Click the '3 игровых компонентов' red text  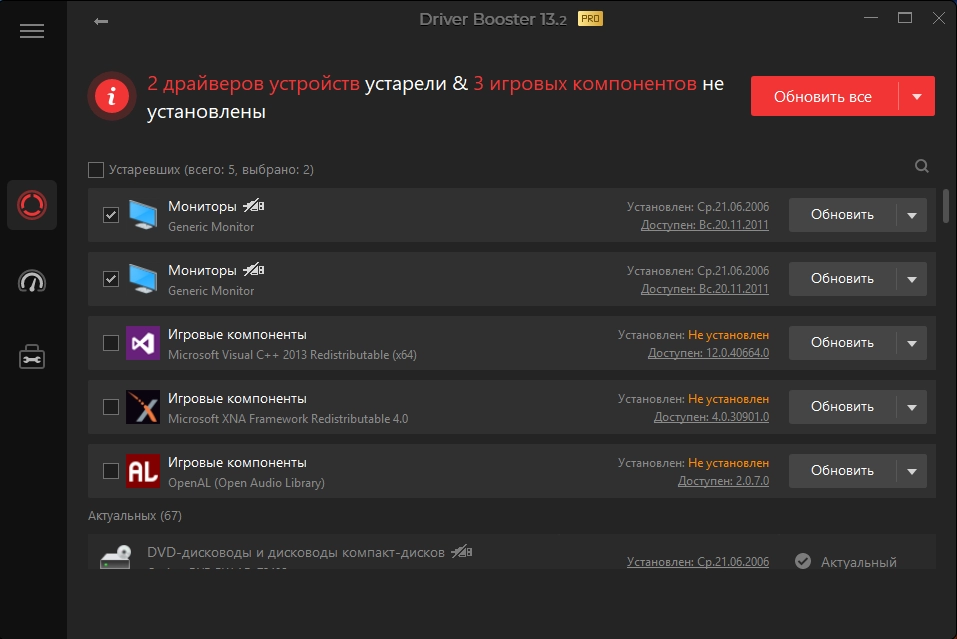(585, 84)
